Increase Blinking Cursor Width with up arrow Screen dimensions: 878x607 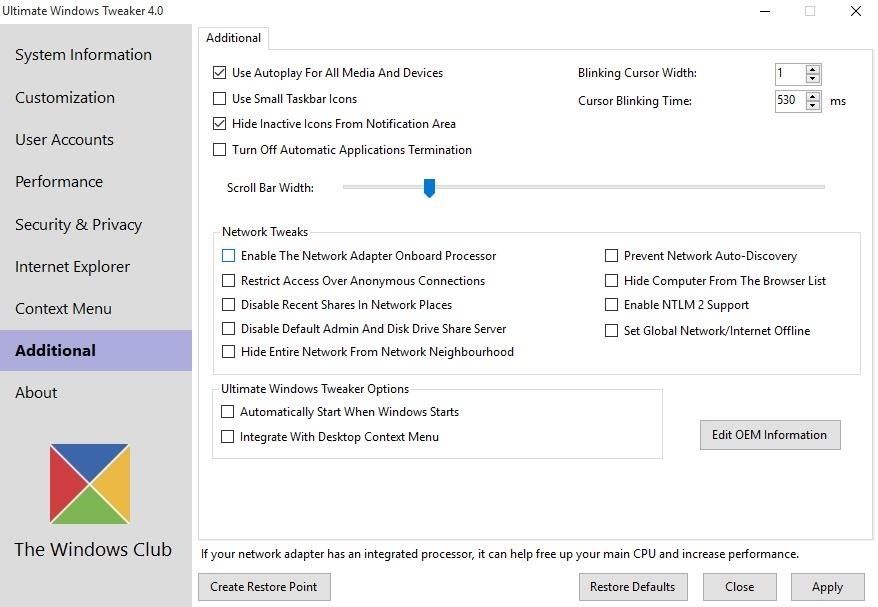[812, 69]
